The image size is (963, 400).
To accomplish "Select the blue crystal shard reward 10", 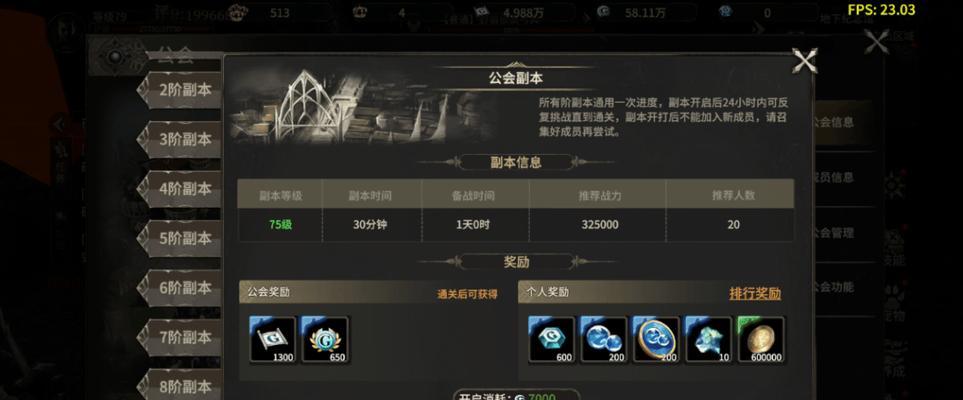I will [709, 340].
